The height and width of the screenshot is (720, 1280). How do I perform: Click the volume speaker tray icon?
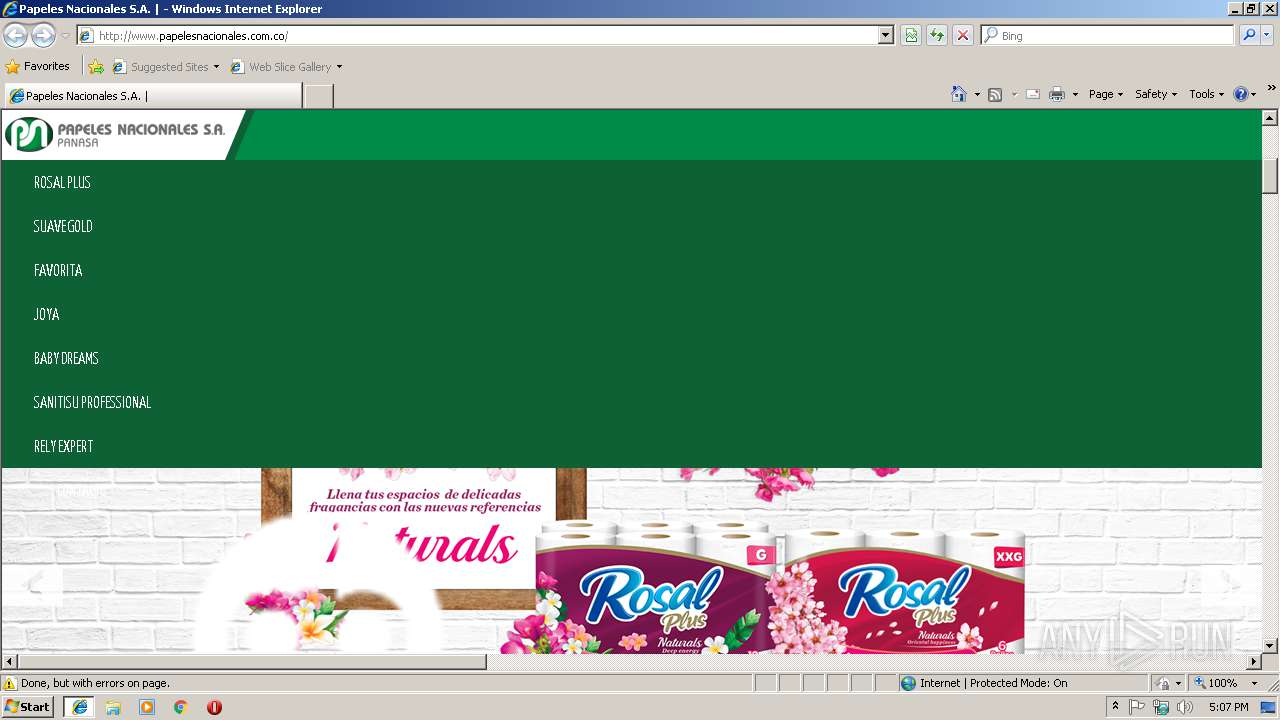point(1185,707)
